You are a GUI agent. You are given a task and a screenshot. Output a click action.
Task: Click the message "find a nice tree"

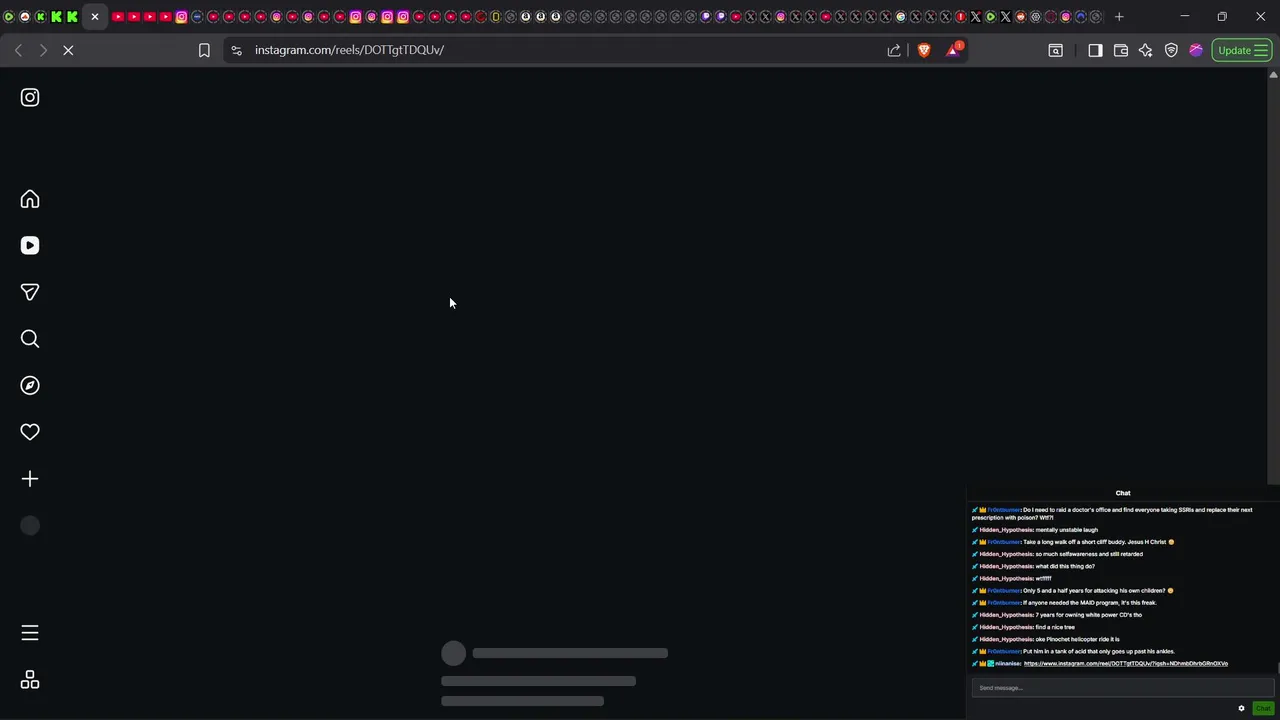(x=1055, y=627)
